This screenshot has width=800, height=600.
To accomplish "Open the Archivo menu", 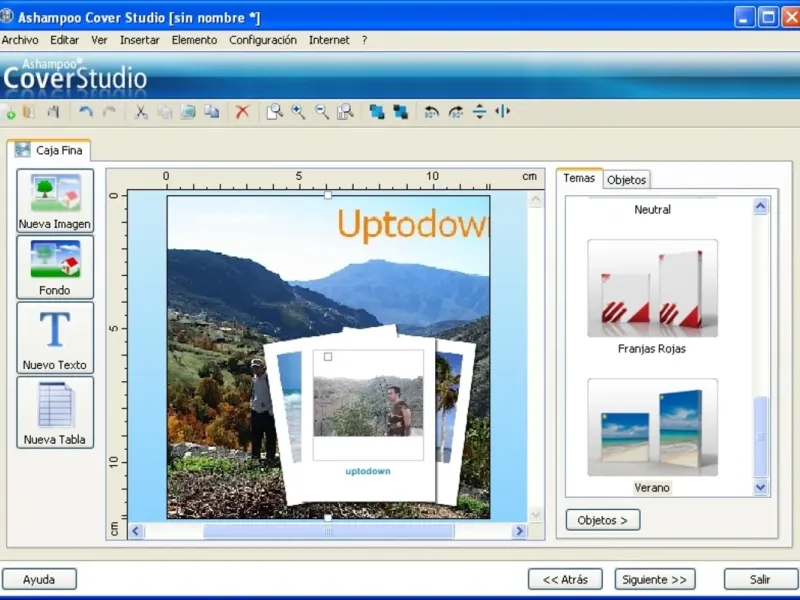I will pyautogui.click(x=20, y=40).
